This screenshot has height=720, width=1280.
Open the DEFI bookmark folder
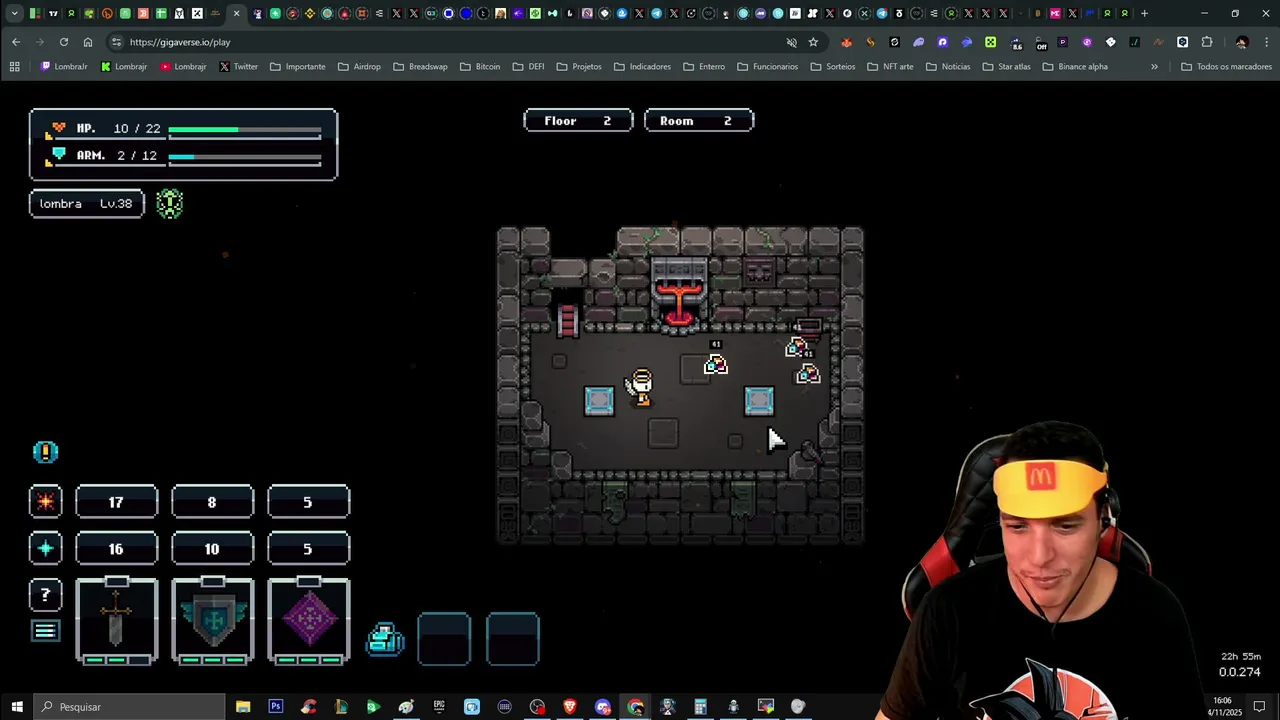tap(530, 67)
